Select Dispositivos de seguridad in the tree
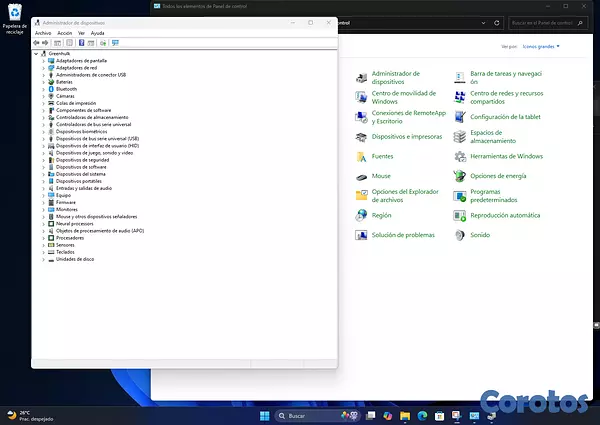 [82, 160]
